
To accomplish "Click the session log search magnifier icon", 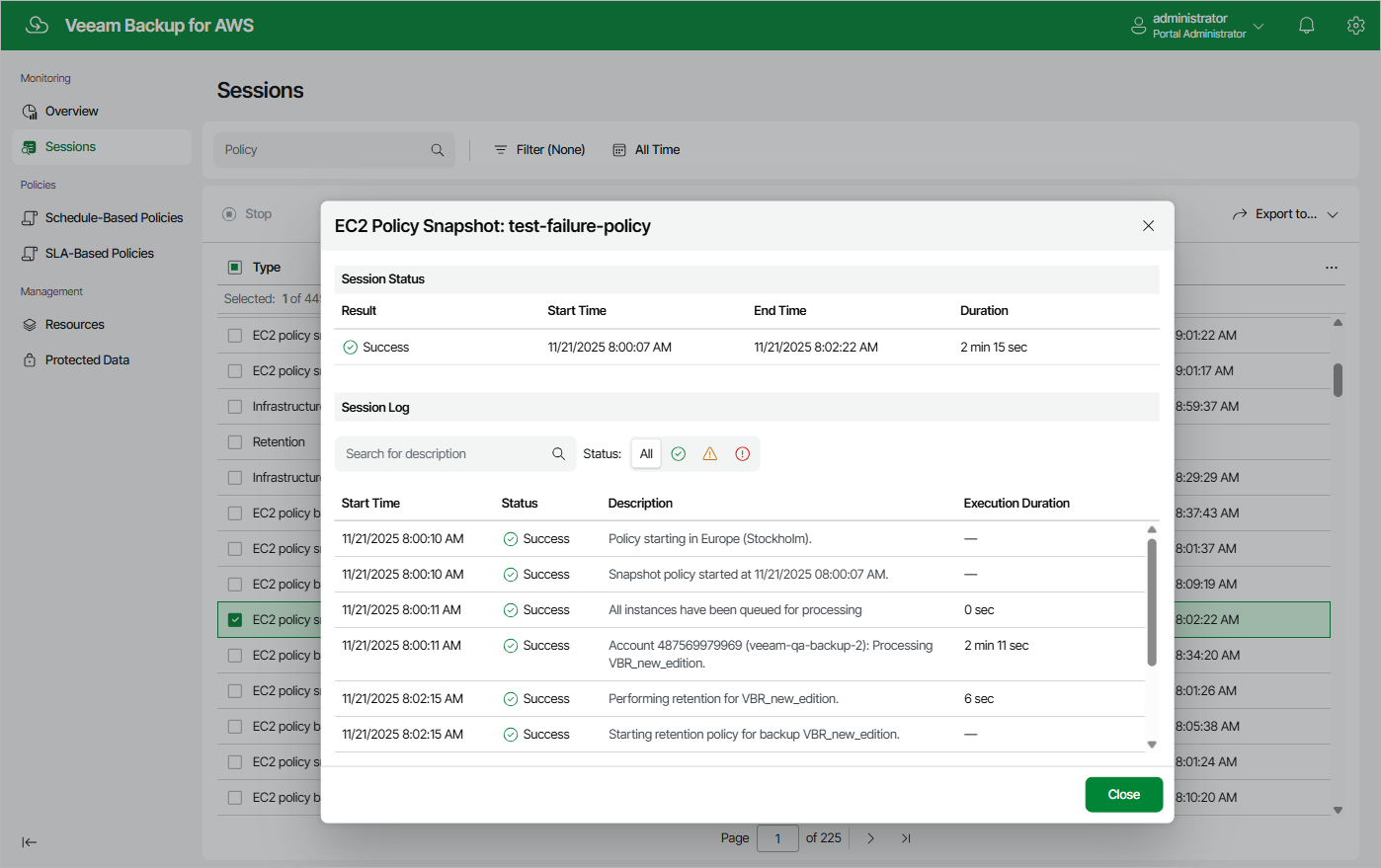I will pyautogui.click(x=558, y=454).
